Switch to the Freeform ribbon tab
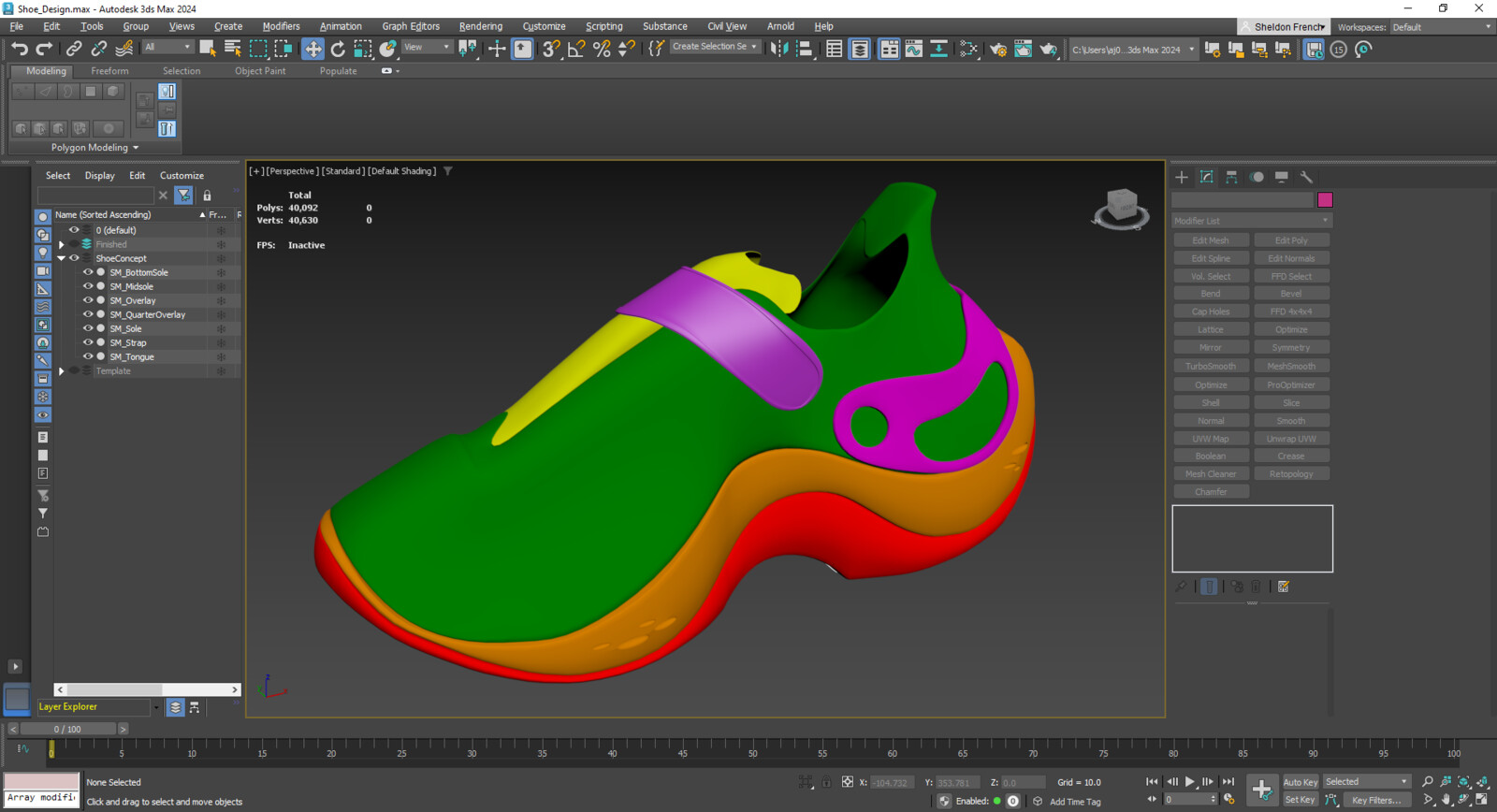This screenshot has height=812, width=1497. coord(109,71)
